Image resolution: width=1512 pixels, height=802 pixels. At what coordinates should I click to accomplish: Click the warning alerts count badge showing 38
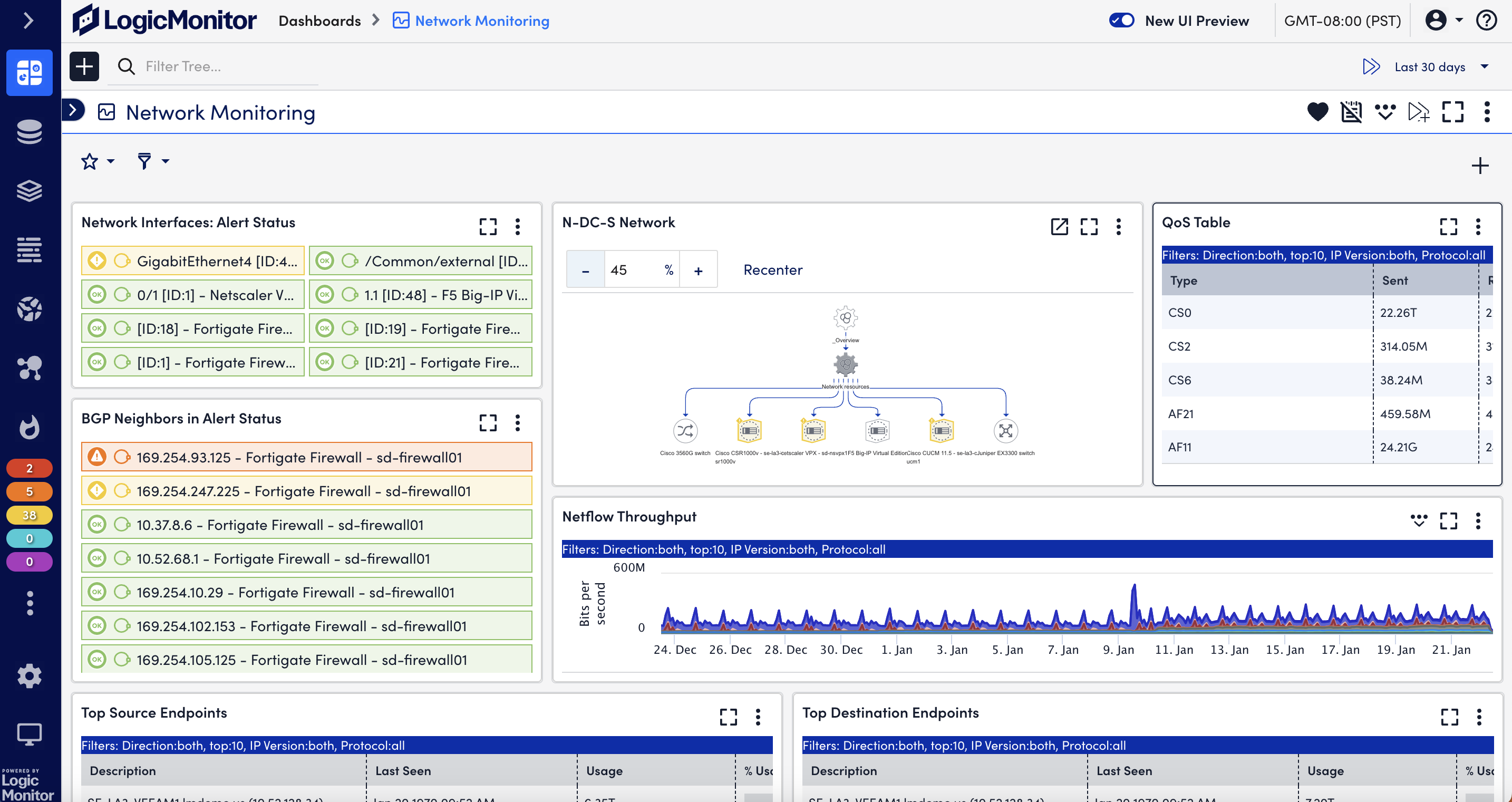coord(29,515)
